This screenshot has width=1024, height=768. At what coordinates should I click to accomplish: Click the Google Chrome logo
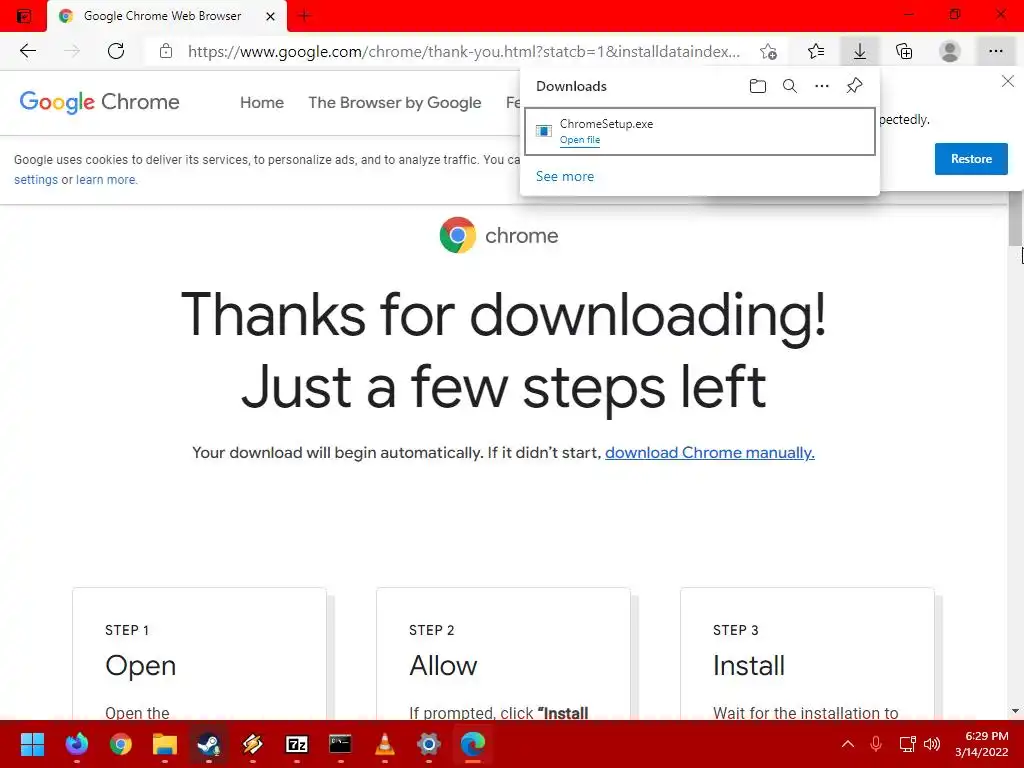tap(99, 102)
